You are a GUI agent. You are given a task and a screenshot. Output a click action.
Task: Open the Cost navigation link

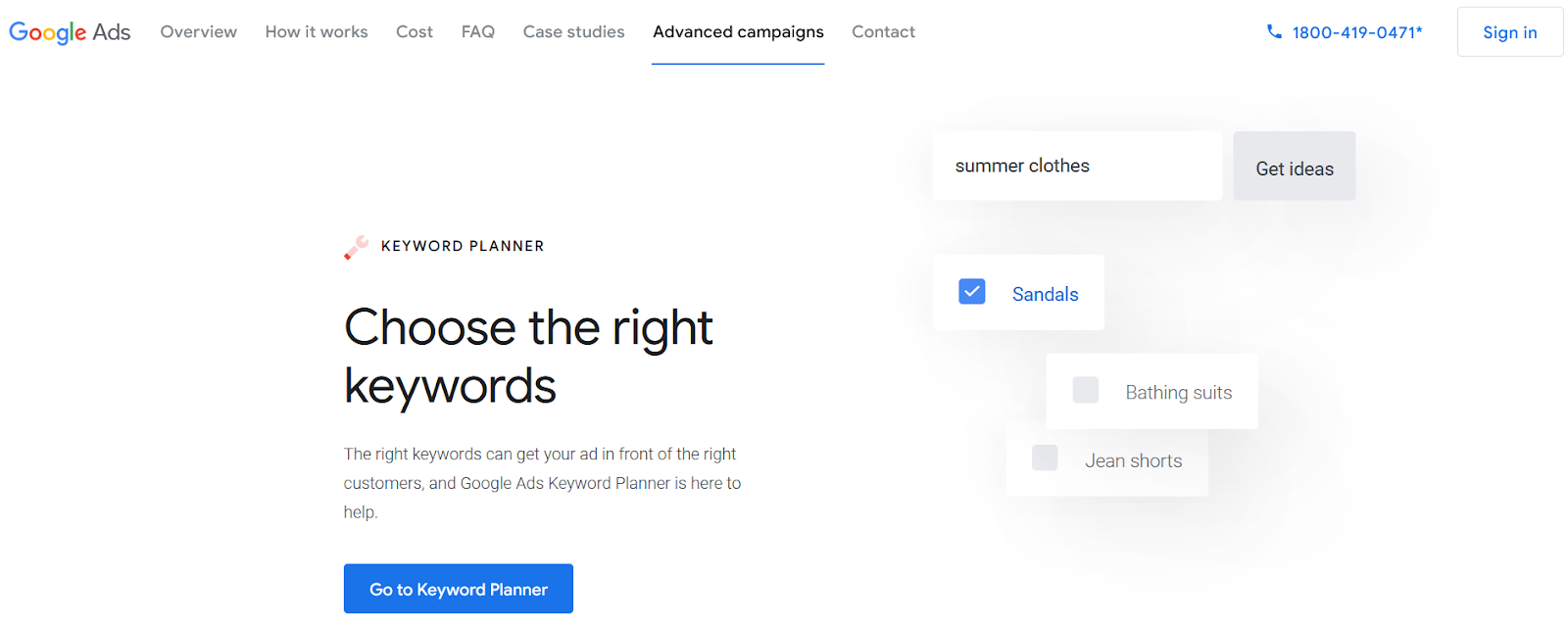[x=415, y=32]
